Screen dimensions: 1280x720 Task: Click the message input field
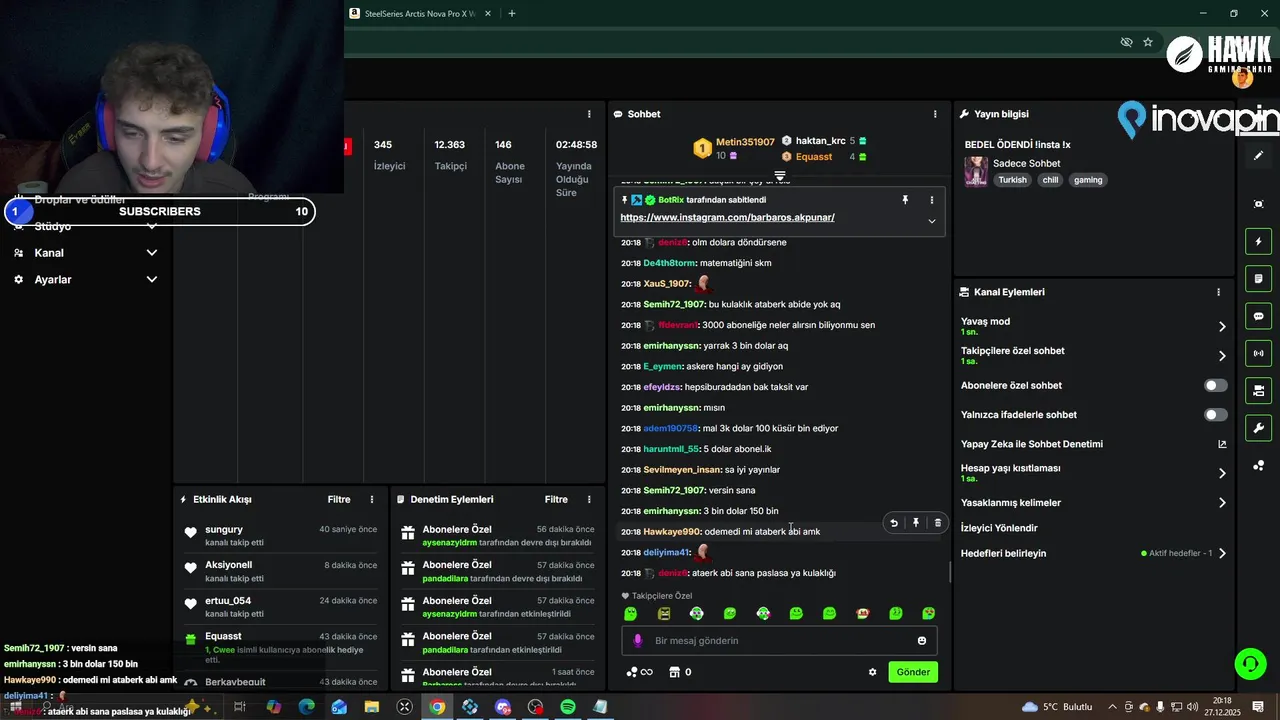780,641
